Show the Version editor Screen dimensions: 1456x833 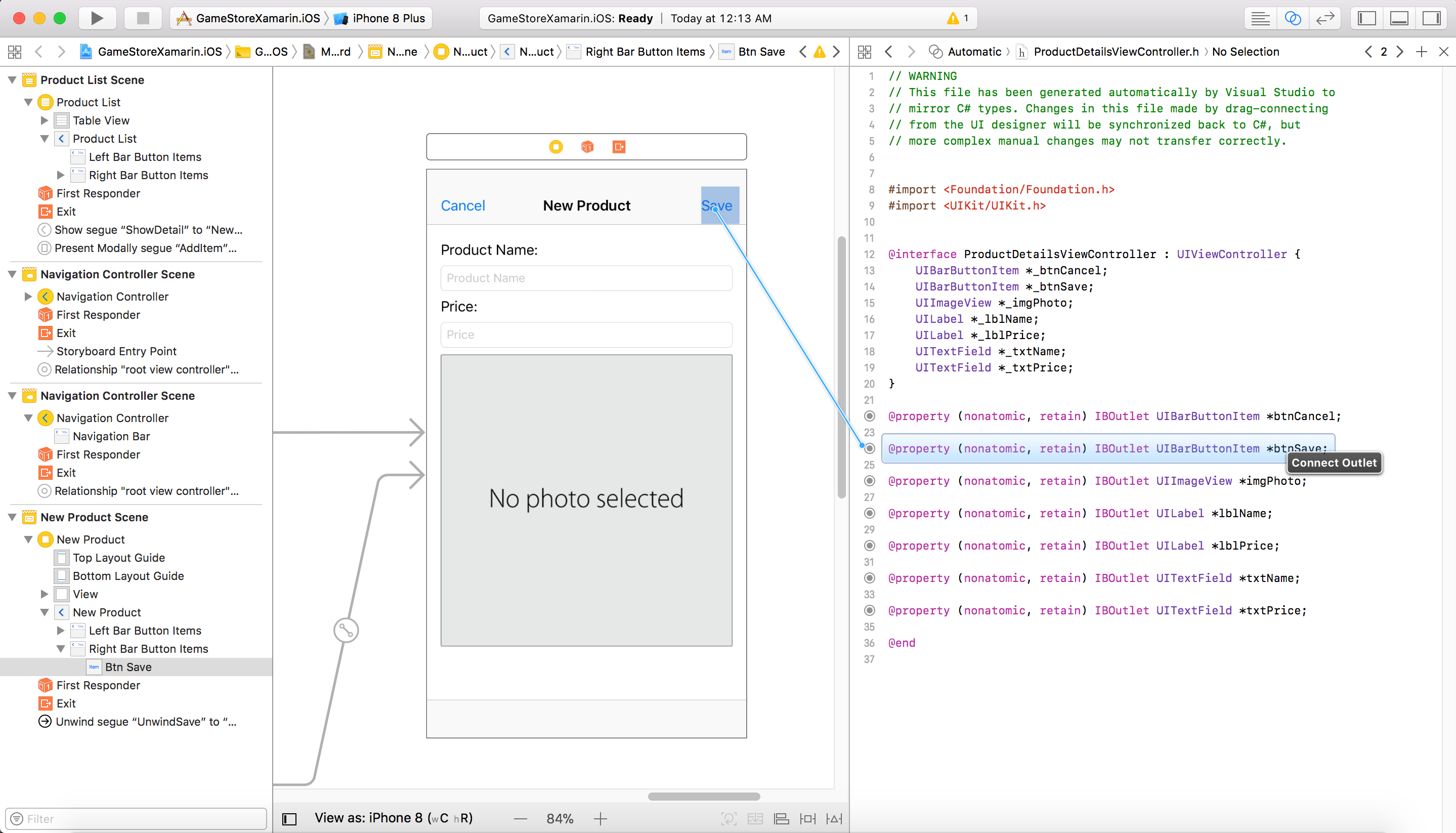1324,18
